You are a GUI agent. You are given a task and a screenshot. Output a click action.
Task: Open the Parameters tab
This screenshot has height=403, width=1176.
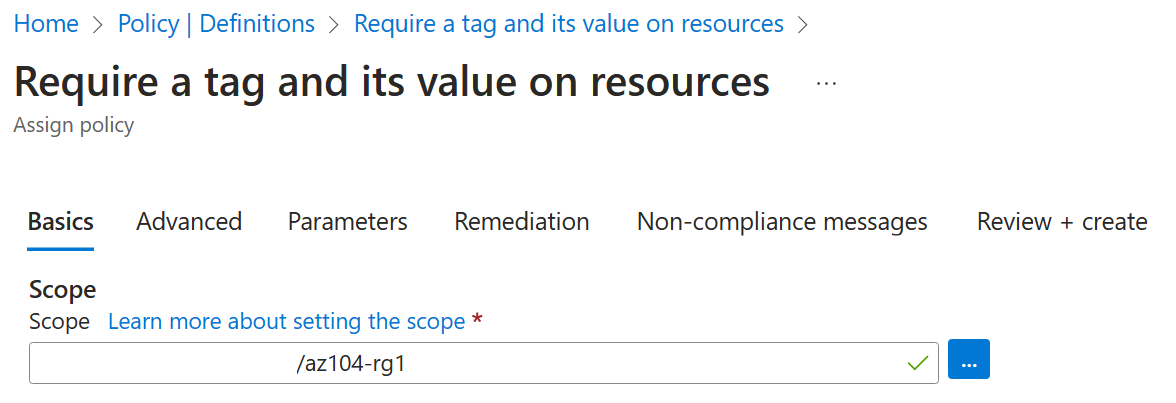click(347, 221)
